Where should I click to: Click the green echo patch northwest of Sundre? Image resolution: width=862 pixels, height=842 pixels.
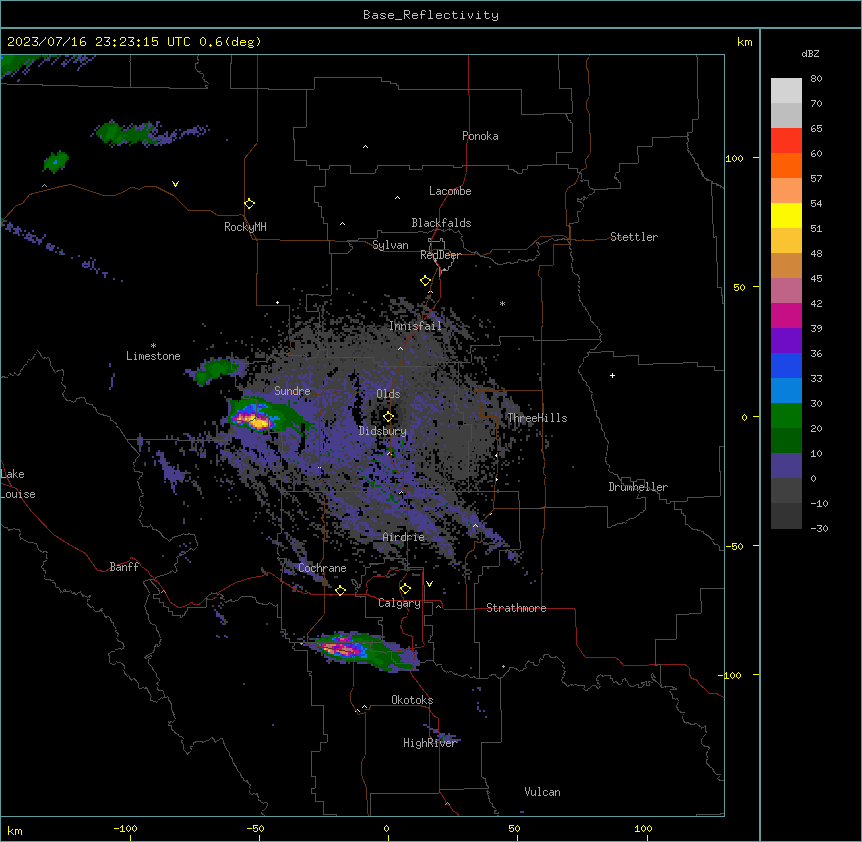click(216, 369)
